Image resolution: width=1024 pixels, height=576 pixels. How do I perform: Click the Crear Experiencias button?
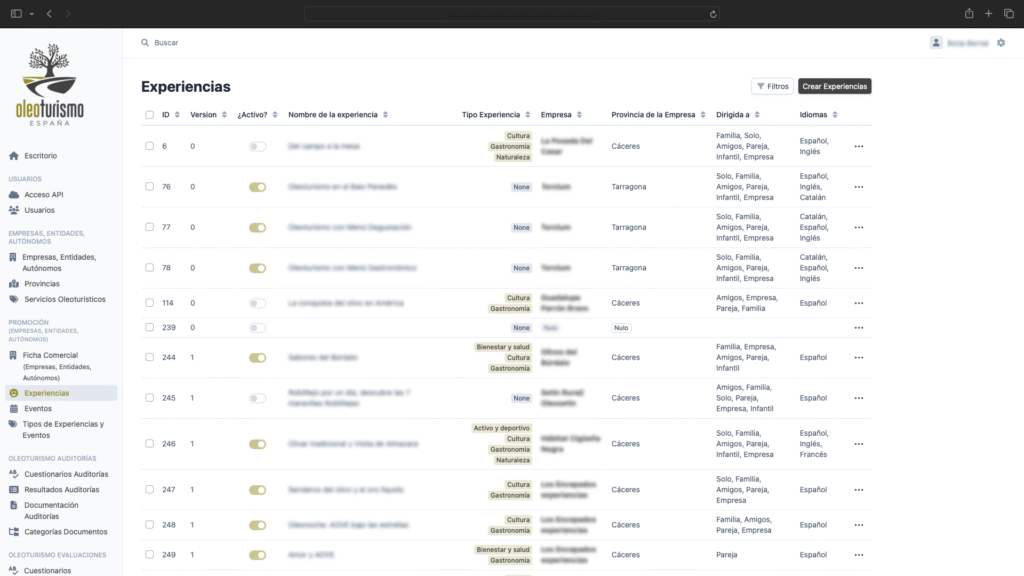[x=834, y=87]
